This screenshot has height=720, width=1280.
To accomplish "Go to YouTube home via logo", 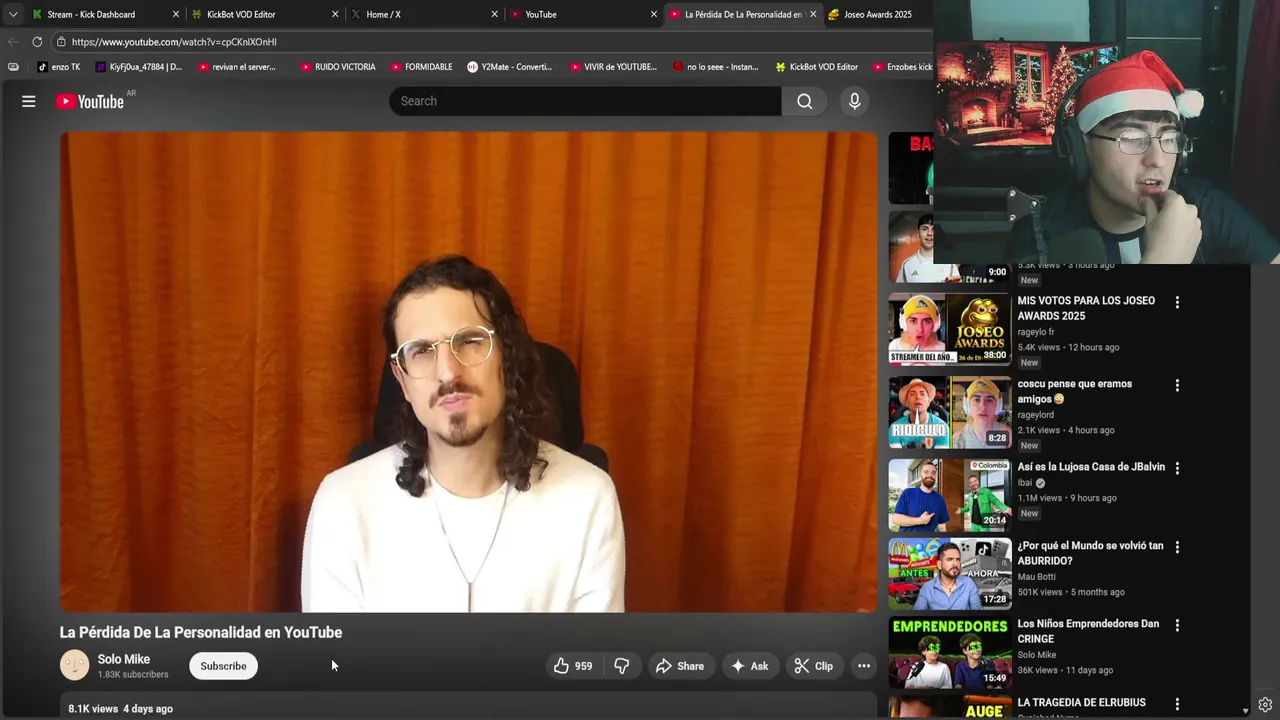I will [x=90, y=101].
